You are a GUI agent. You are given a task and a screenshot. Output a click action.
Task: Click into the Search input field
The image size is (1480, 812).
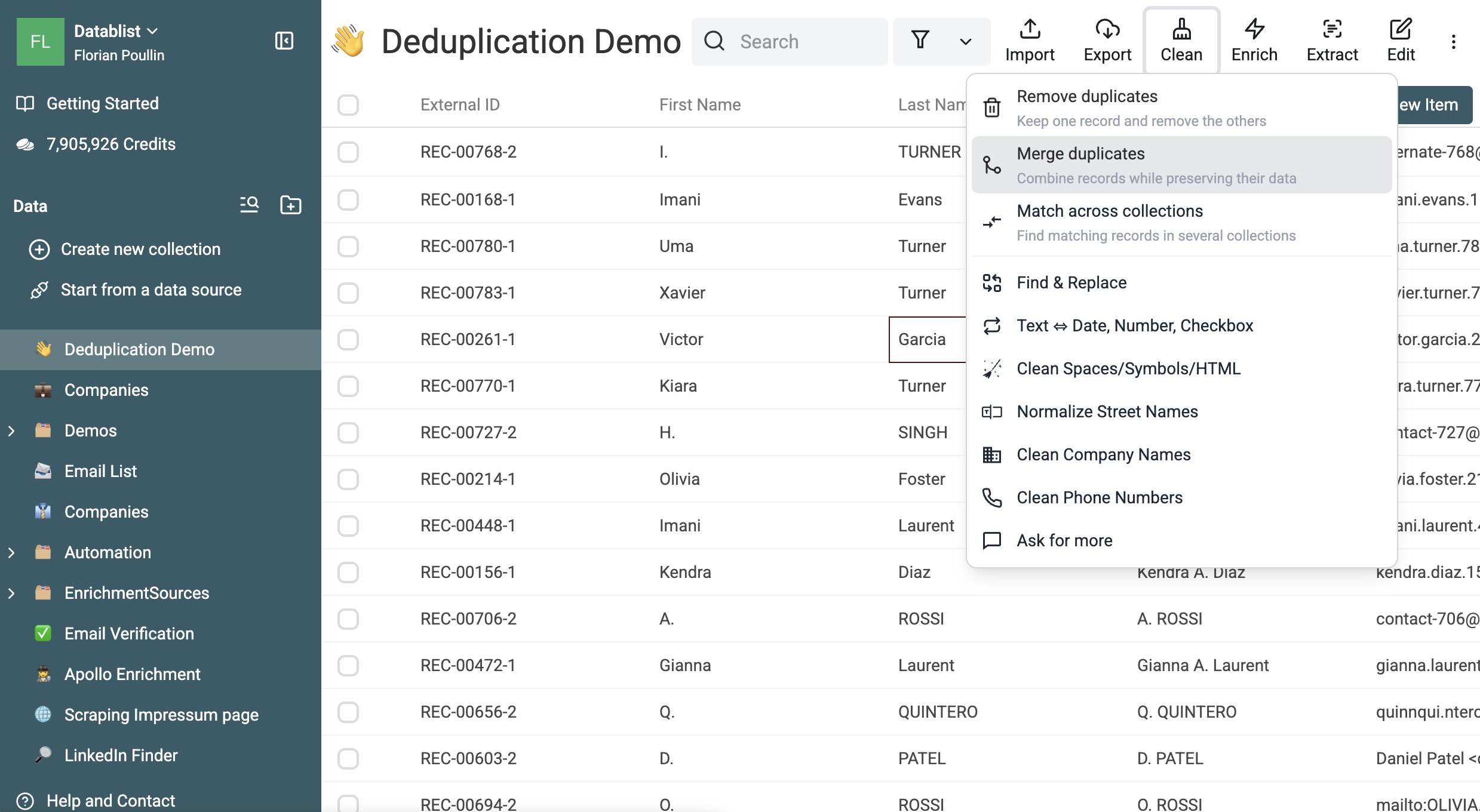tap(790, 41)
